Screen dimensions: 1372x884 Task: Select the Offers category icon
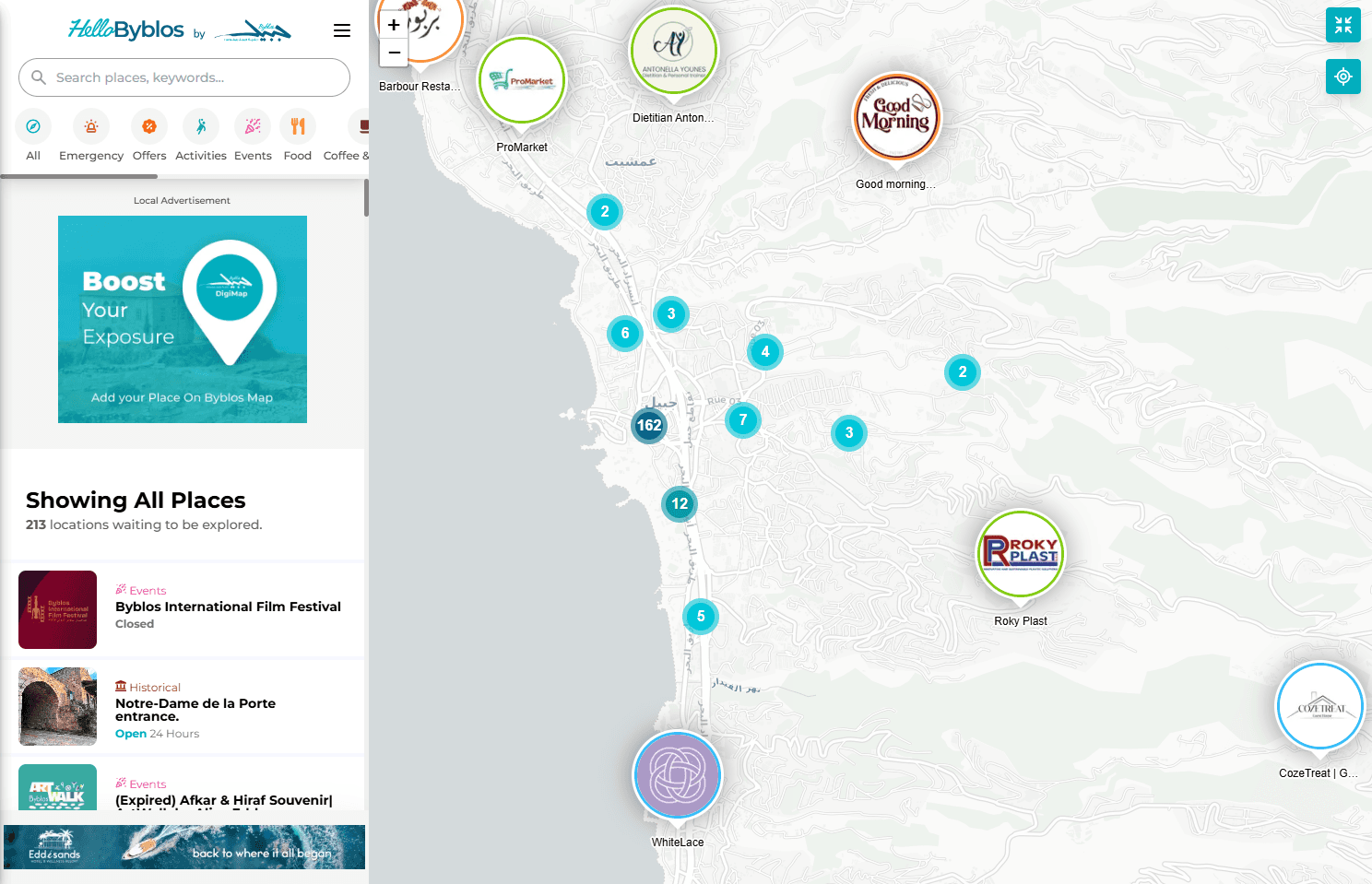click(149, 126)
